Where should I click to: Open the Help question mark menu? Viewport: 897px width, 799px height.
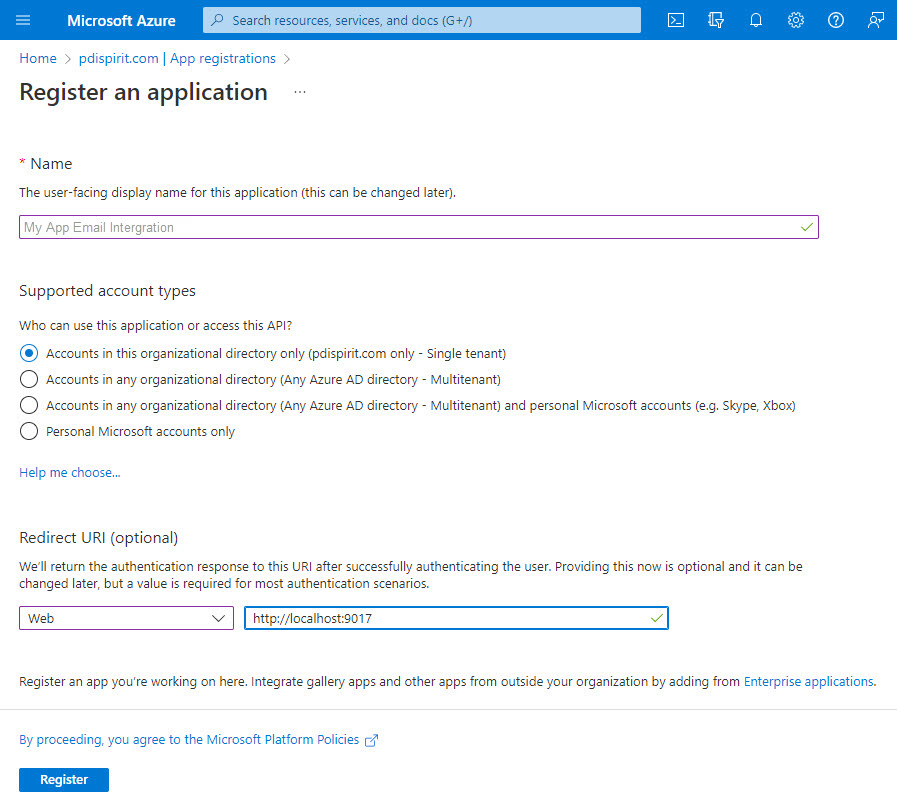tap(836, 21)
